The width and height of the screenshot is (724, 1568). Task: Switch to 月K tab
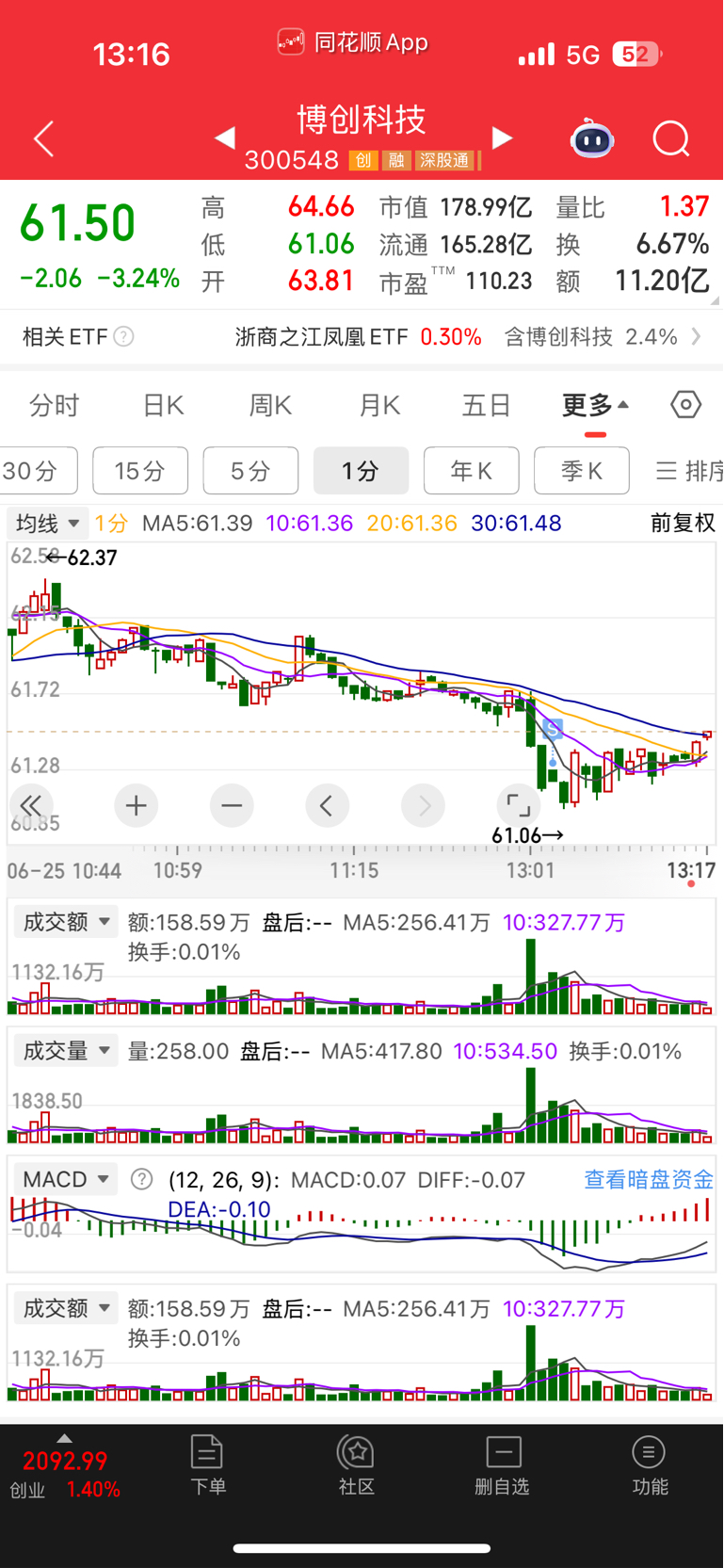click(380, 406)
